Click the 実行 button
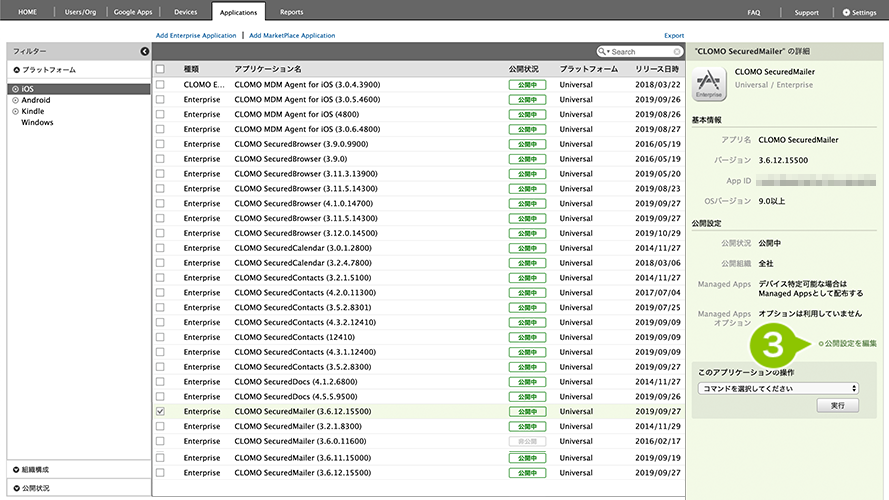889x500 pixels. 837,405
